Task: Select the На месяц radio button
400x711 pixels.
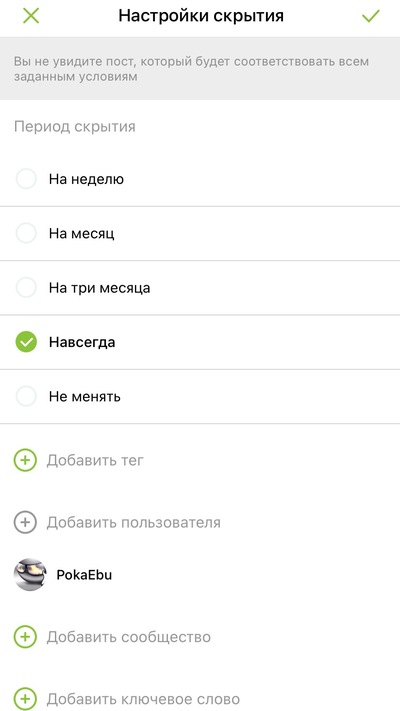Action: tap(26, 234)
